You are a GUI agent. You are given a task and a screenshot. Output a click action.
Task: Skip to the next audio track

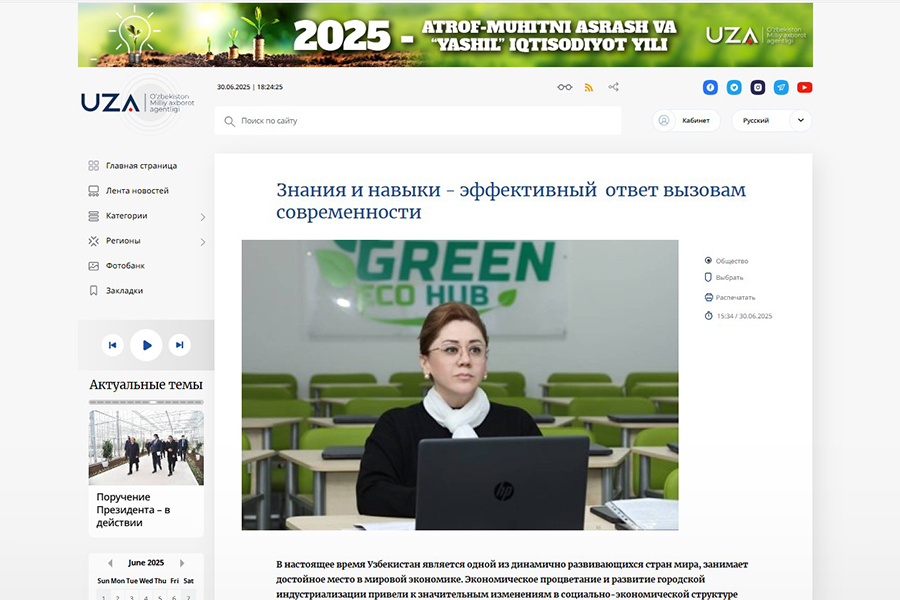(179, 345)
